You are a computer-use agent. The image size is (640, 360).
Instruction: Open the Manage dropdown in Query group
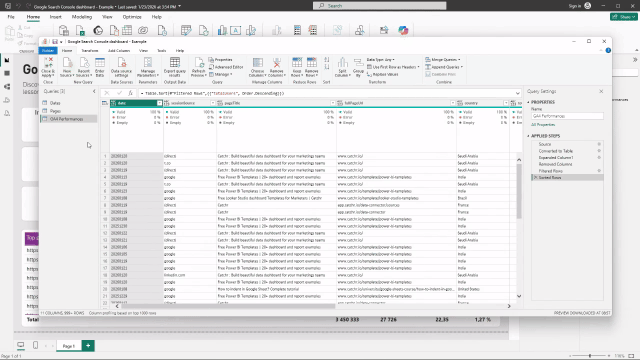tap(221, 74)
